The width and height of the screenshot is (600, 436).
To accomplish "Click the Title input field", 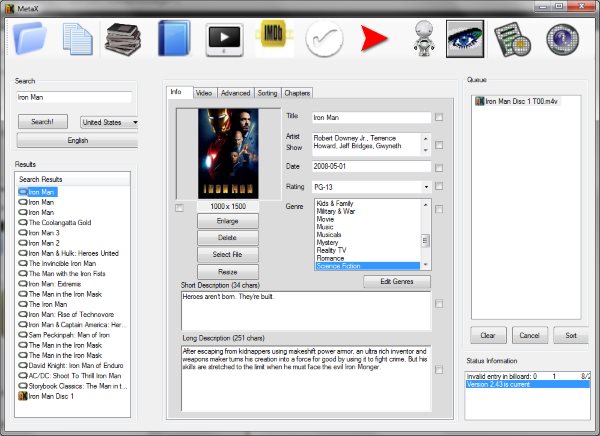I will 372,118.
